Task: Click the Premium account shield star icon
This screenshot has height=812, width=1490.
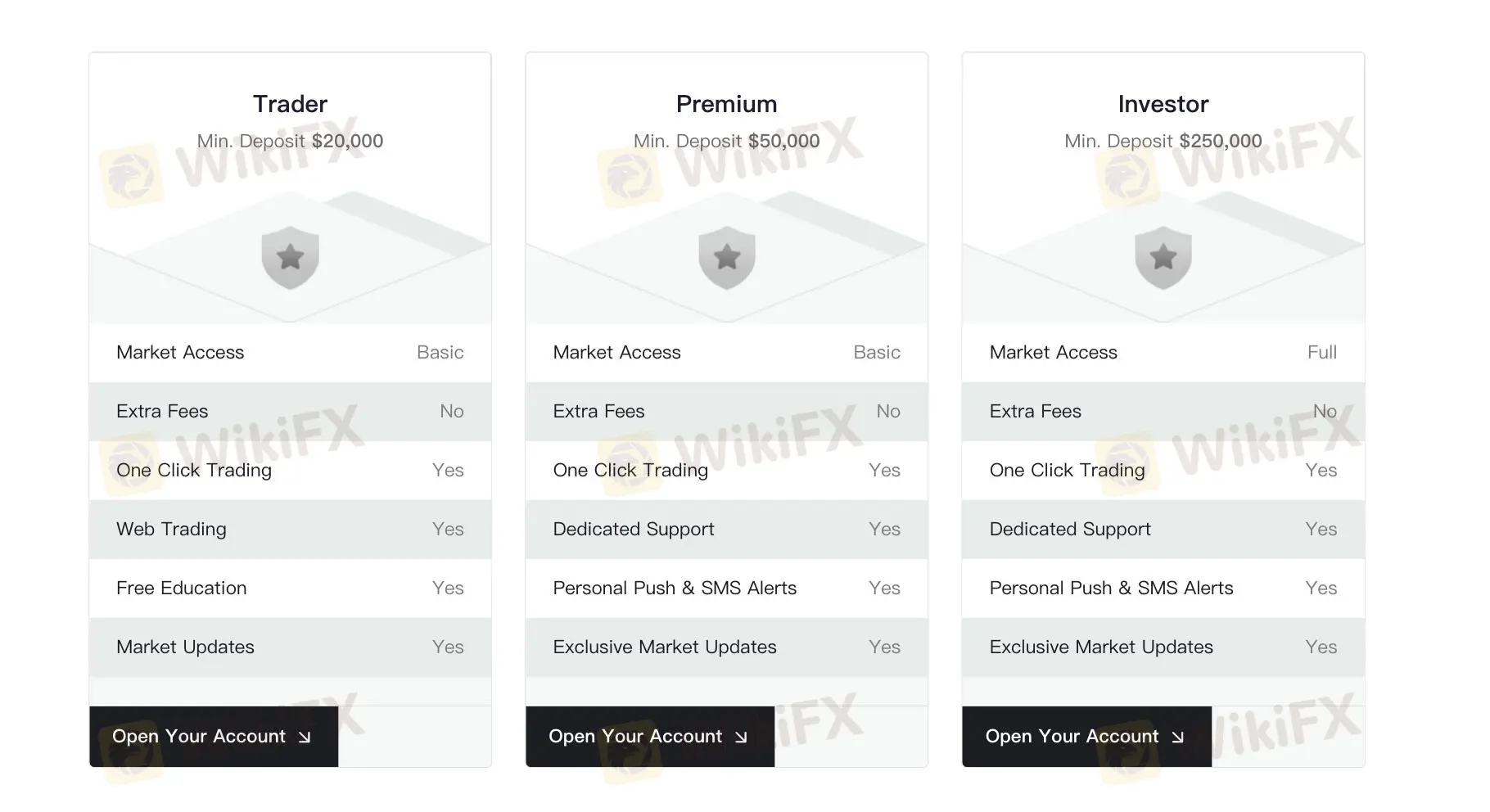Action: [726, 258]
